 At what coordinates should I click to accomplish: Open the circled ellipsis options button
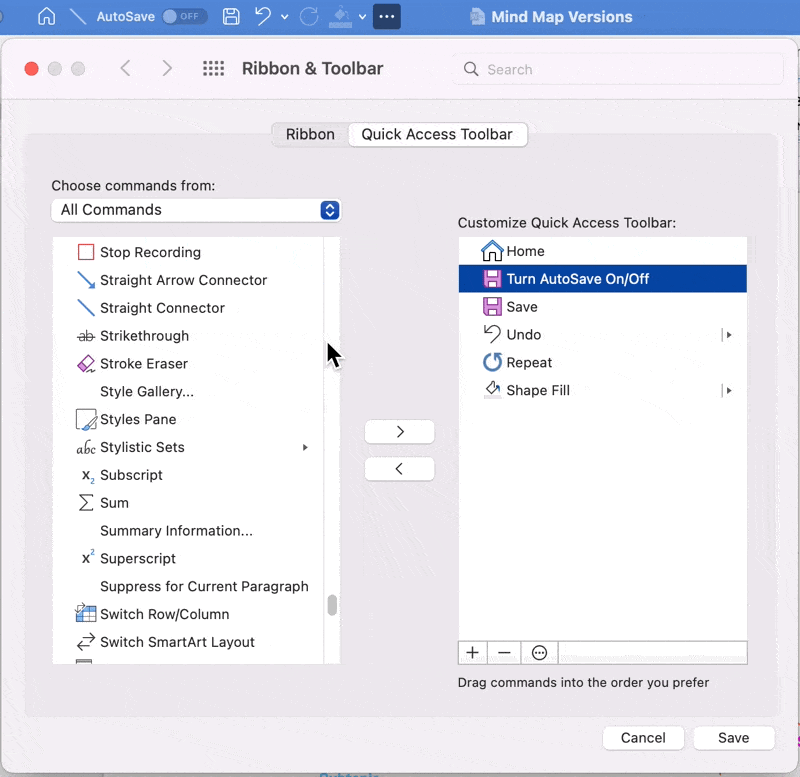click(x=539, y=653)
